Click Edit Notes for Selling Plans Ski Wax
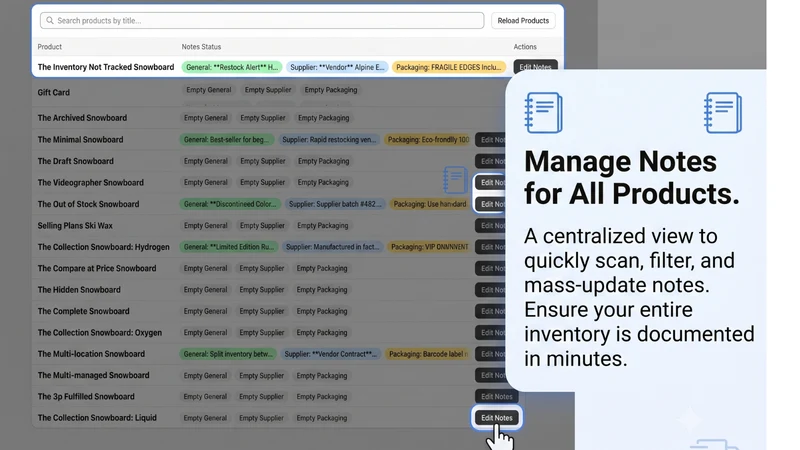 (490, 226)
